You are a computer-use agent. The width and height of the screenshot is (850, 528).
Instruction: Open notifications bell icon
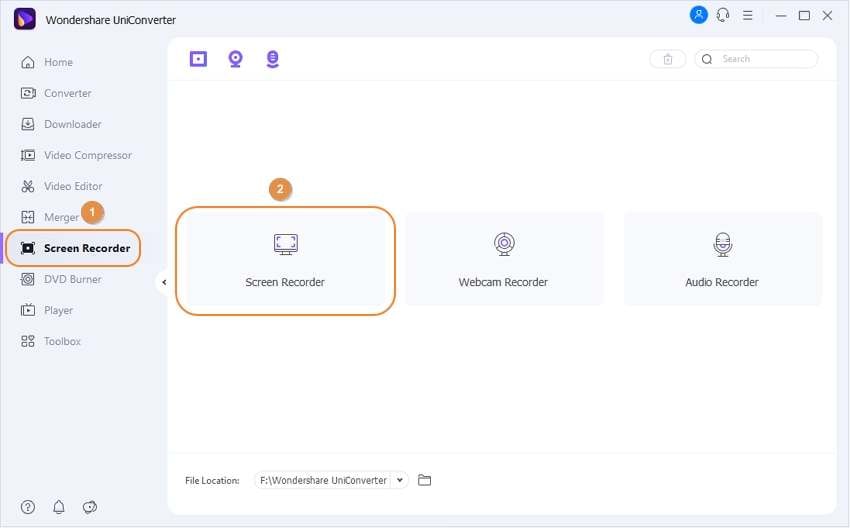click(59, 507)
